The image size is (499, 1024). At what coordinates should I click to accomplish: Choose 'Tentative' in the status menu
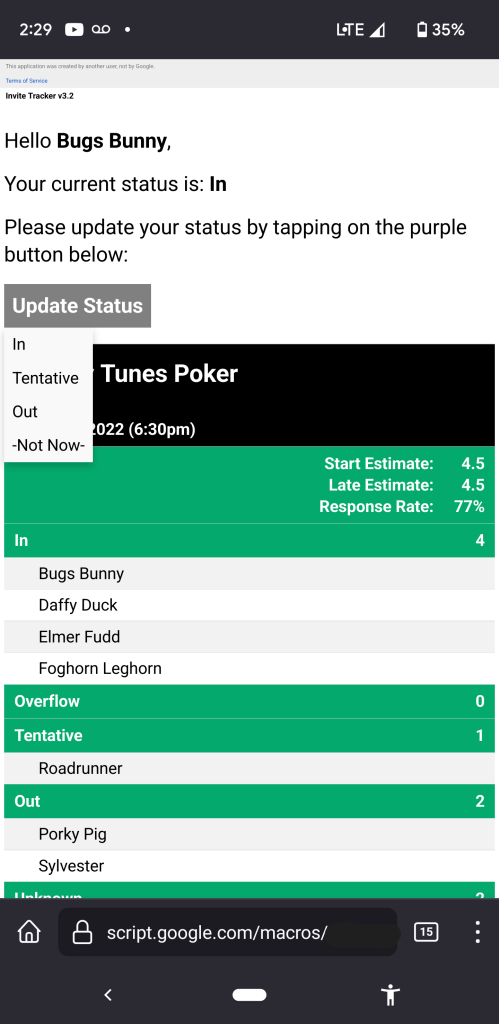(48, 378)
